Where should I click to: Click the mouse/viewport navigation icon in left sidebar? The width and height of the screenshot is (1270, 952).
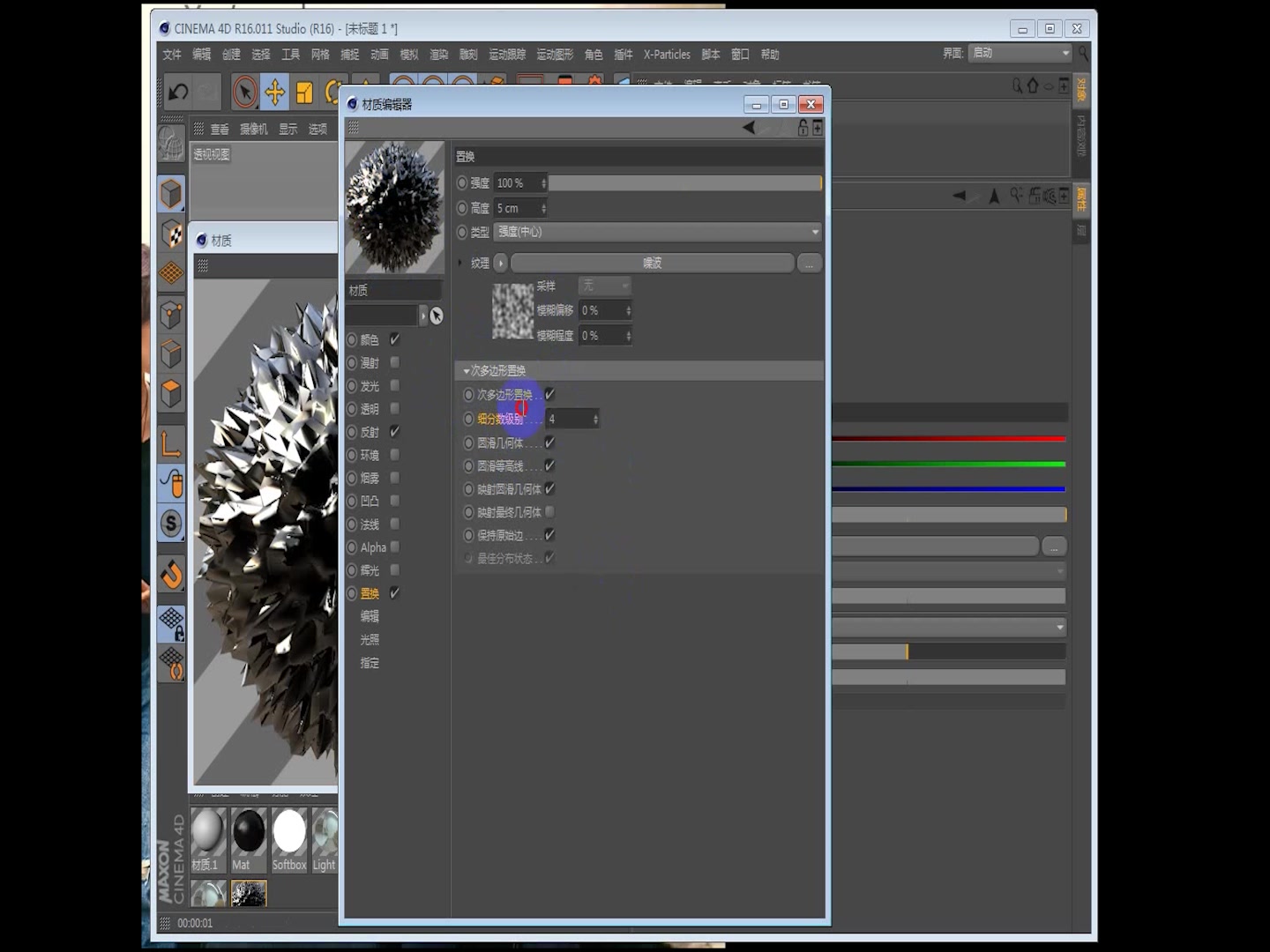(172, 481)
